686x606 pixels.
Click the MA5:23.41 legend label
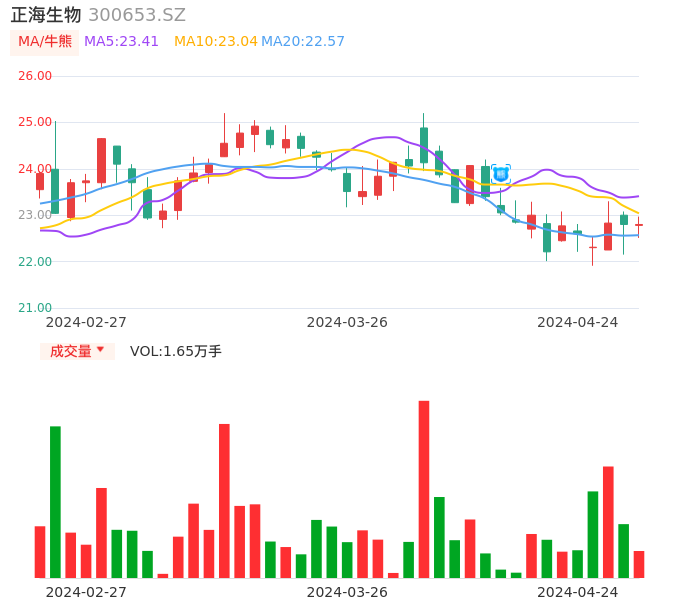coord(121,42)
